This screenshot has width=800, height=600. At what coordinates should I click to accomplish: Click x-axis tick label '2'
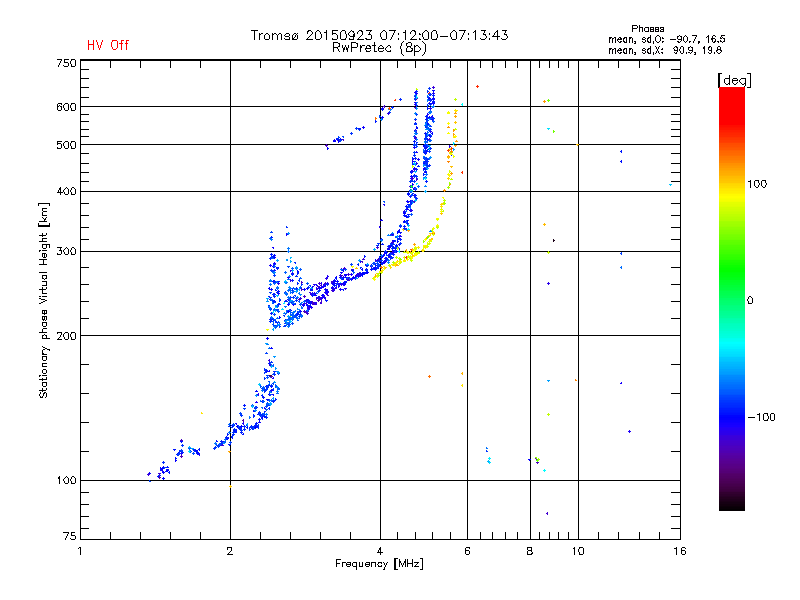pos(230,551)
